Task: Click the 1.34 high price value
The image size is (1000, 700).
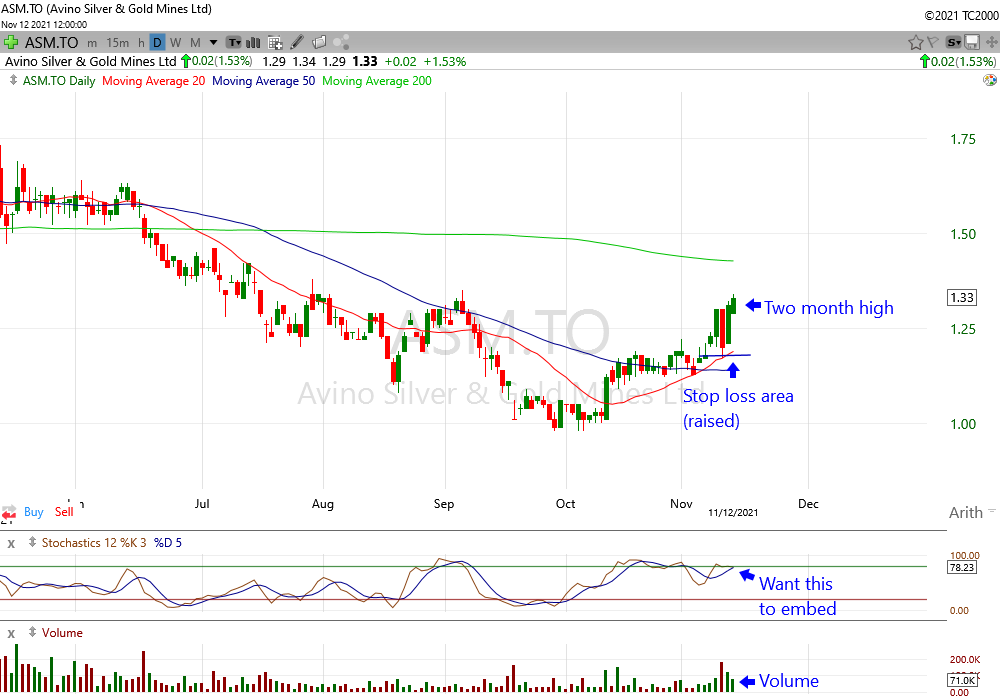Action: [x=304, y=62]
